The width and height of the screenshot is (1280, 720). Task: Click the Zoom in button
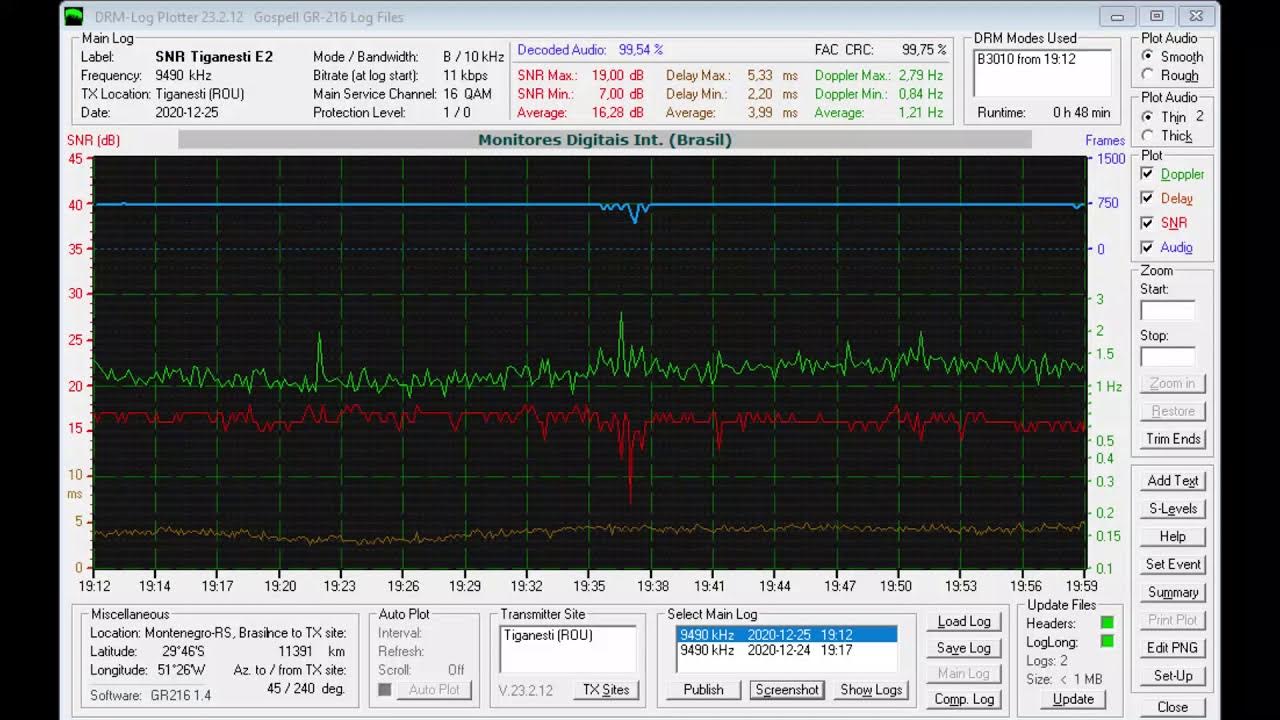pos(1173,383)
